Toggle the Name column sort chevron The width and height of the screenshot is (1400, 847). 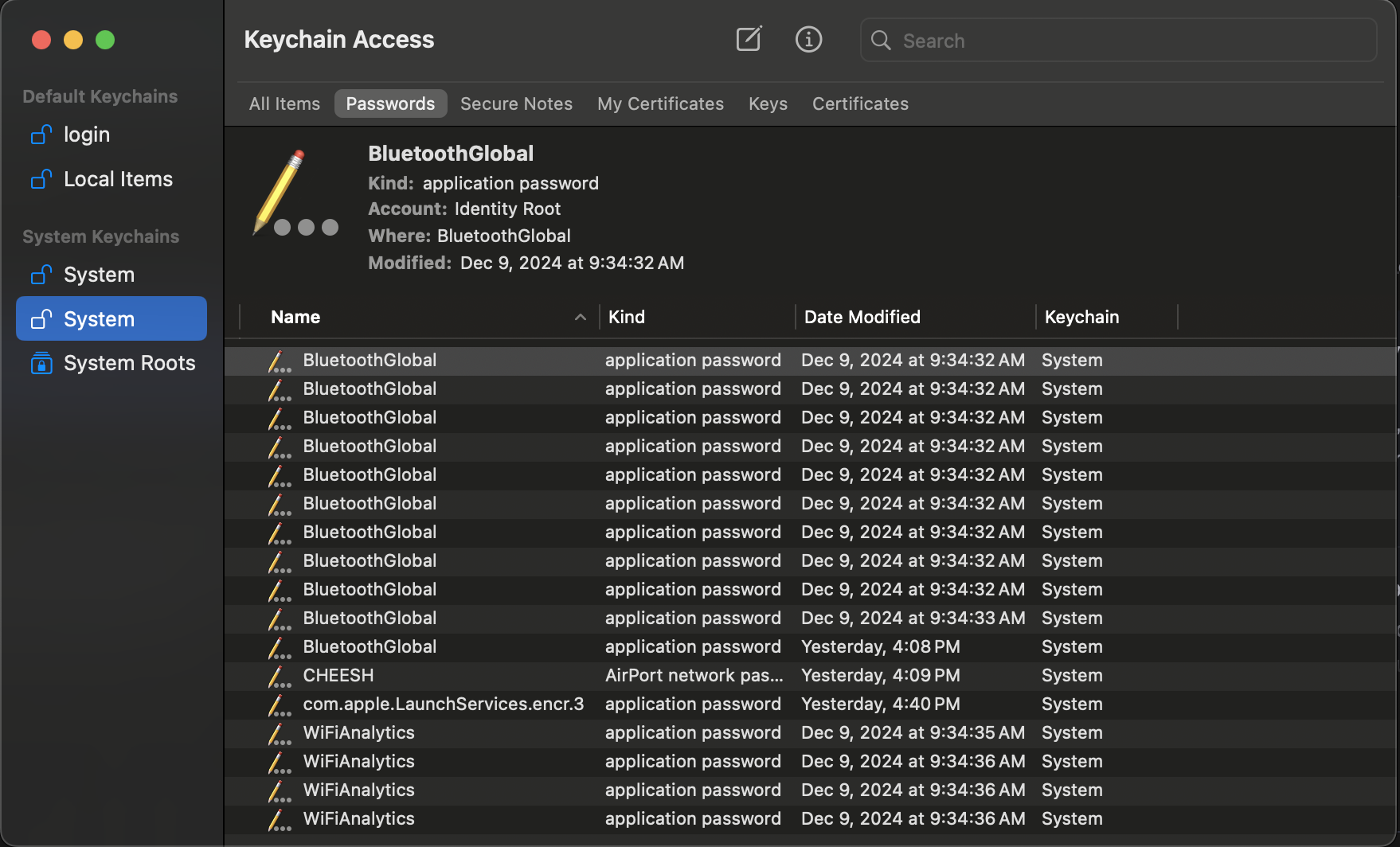coord(581,317)
